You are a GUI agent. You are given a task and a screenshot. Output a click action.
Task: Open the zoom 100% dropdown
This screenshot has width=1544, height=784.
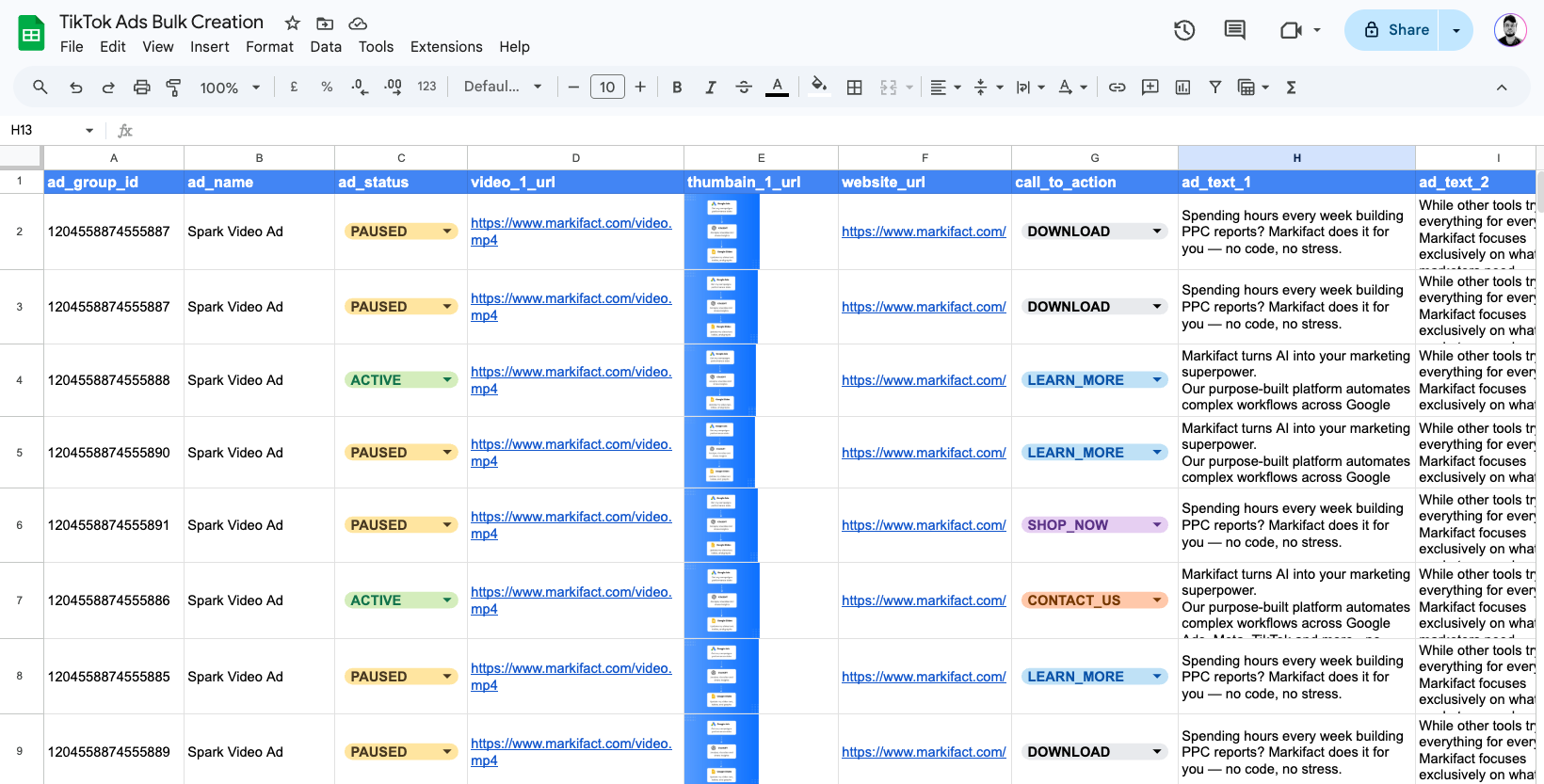230,87
